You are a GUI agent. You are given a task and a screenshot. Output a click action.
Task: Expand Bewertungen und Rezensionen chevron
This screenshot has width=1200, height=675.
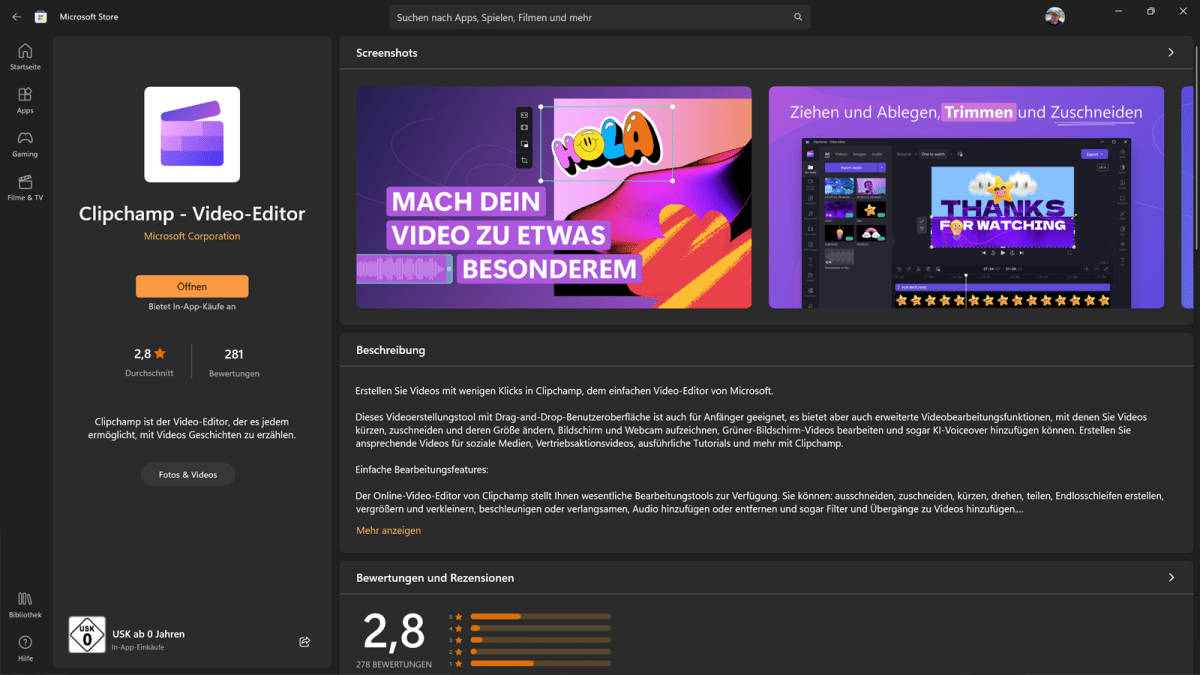click(1171, 577)
